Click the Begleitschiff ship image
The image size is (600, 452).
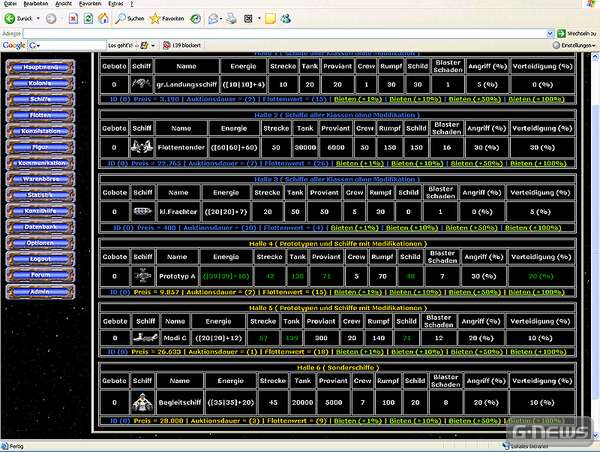pos(142,402)
